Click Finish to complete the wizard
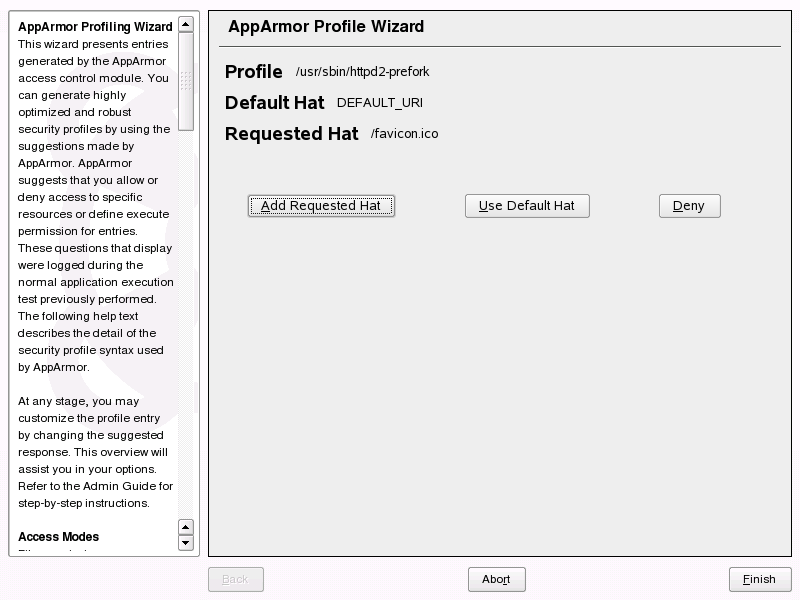The height and width of the screenshot is (600, 800). pyautogui.click(x=759, y=579)
